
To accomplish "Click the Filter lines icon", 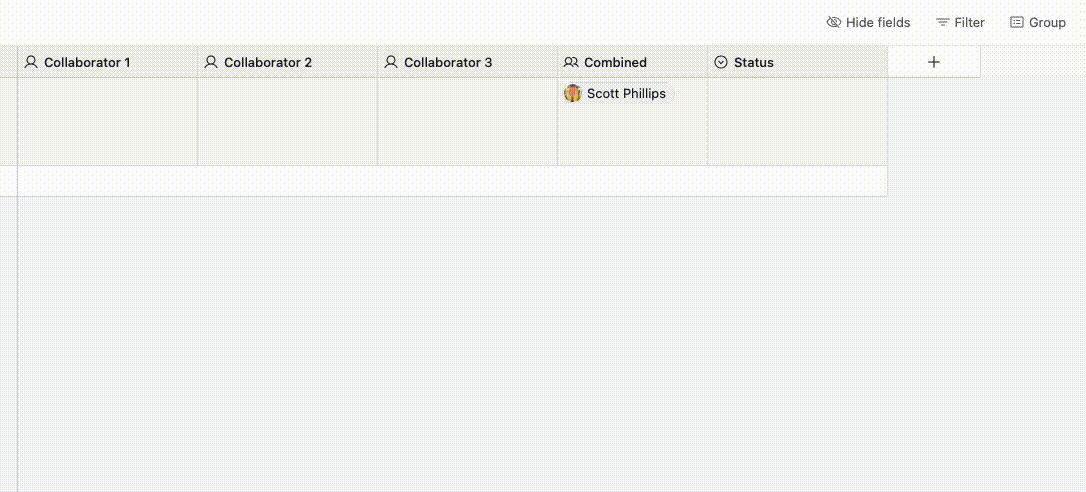I will click(x=943, y=22).
